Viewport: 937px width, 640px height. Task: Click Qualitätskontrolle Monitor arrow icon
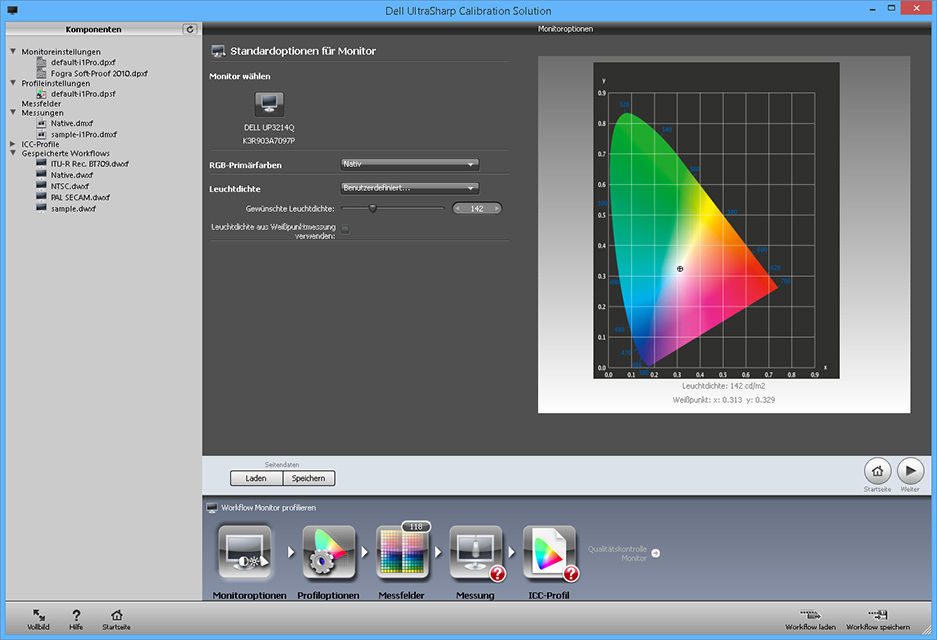click(656, 553)
